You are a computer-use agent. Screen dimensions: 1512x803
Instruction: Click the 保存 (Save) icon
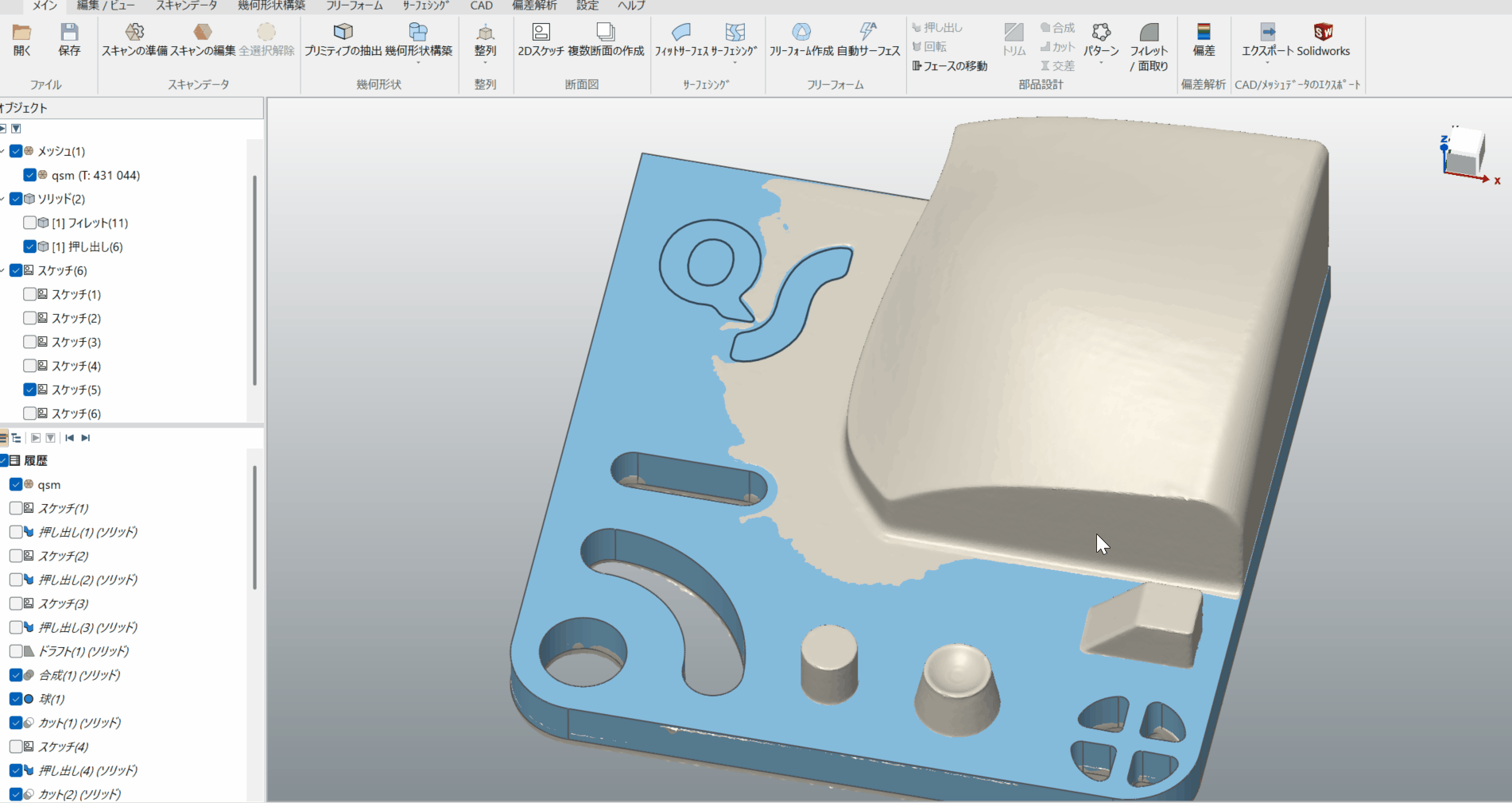pyautogui.click(x=69, y=33)
